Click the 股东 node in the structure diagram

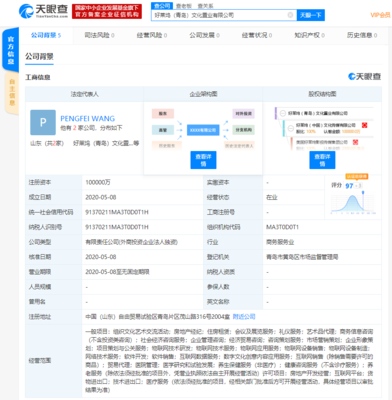coord(163,114)
